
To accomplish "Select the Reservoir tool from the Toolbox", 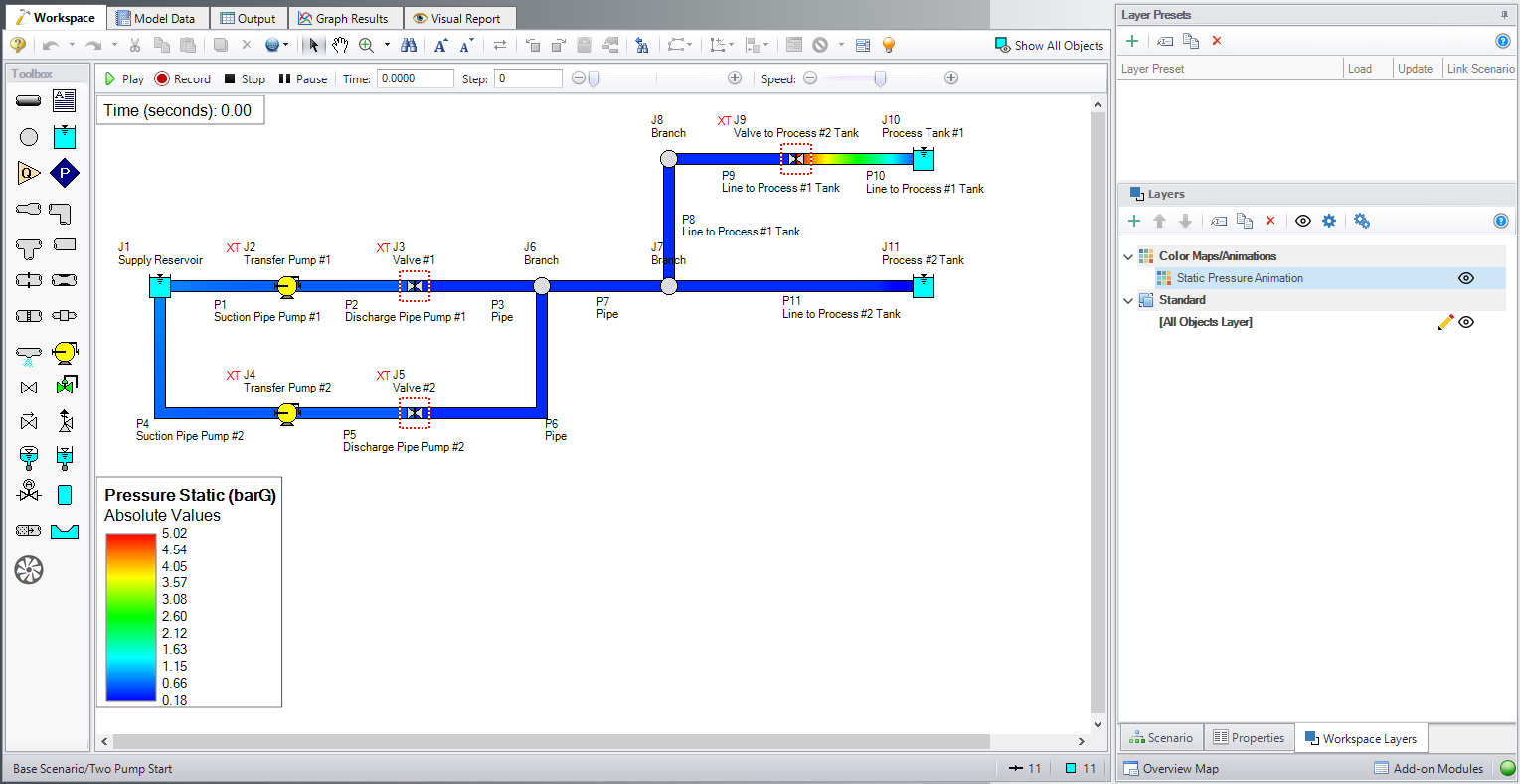I will click(x=64, y=138).
